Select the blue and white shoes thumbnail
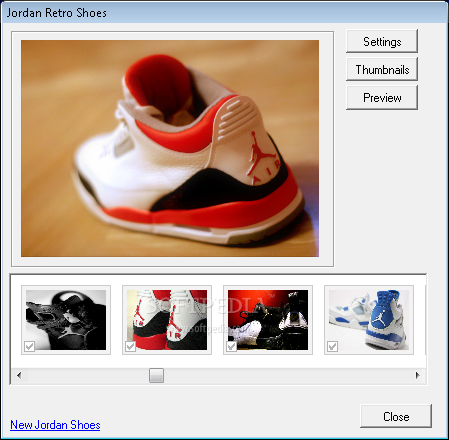Viewport: 449px width, 440px height. click(x=369, y=320)
